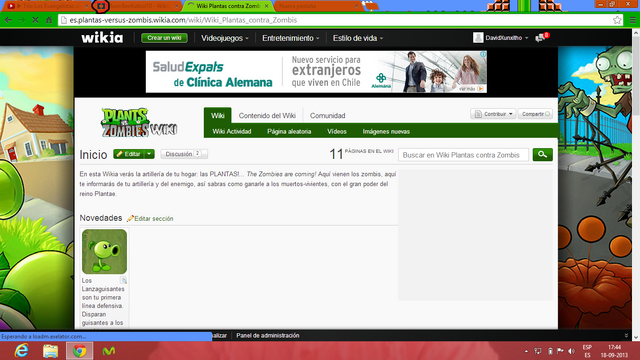Viewport: 640px width, 360px height.
Task: Open the Comunidad tab
Action: point(327,116)
